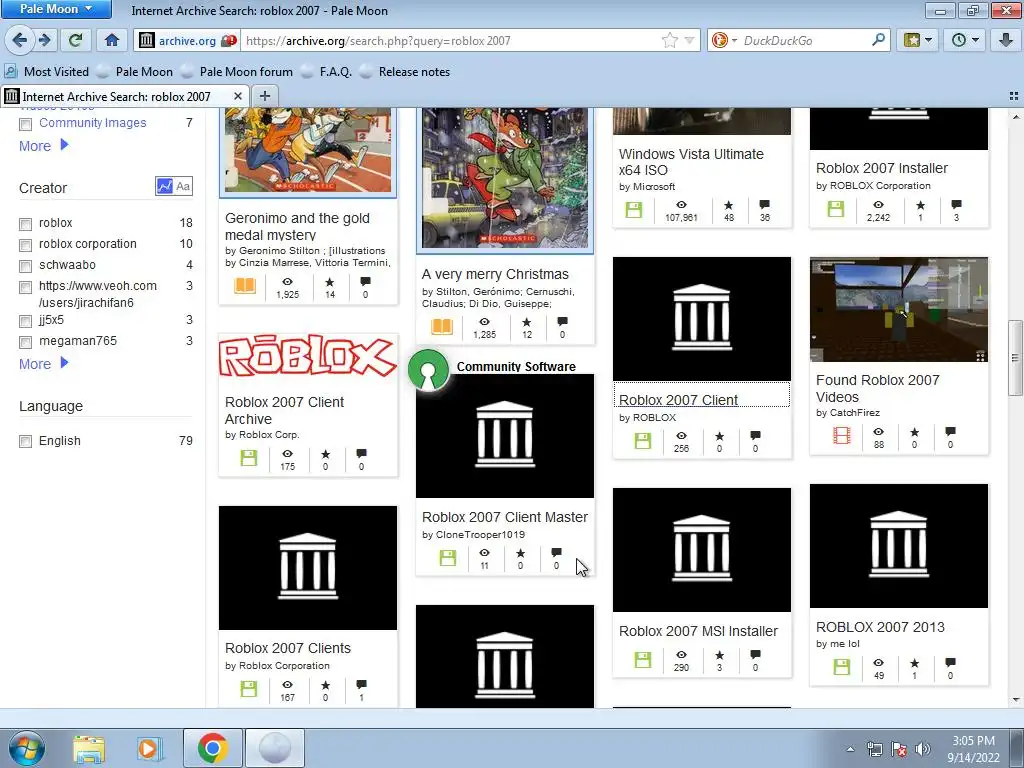Open the Roblox 2007 Client link
Image resolution: width=1024 pixels, height=768 pixels.
point(678,400)
